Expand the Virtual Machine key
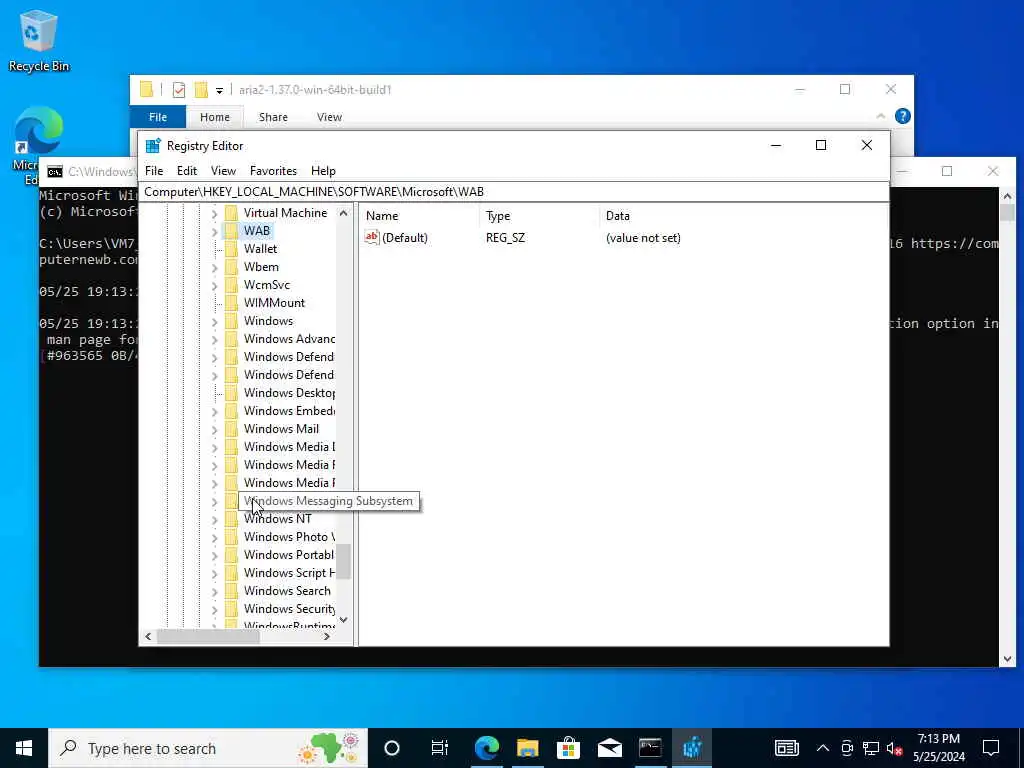The image size is (1024, 768). tap(214, 213)
